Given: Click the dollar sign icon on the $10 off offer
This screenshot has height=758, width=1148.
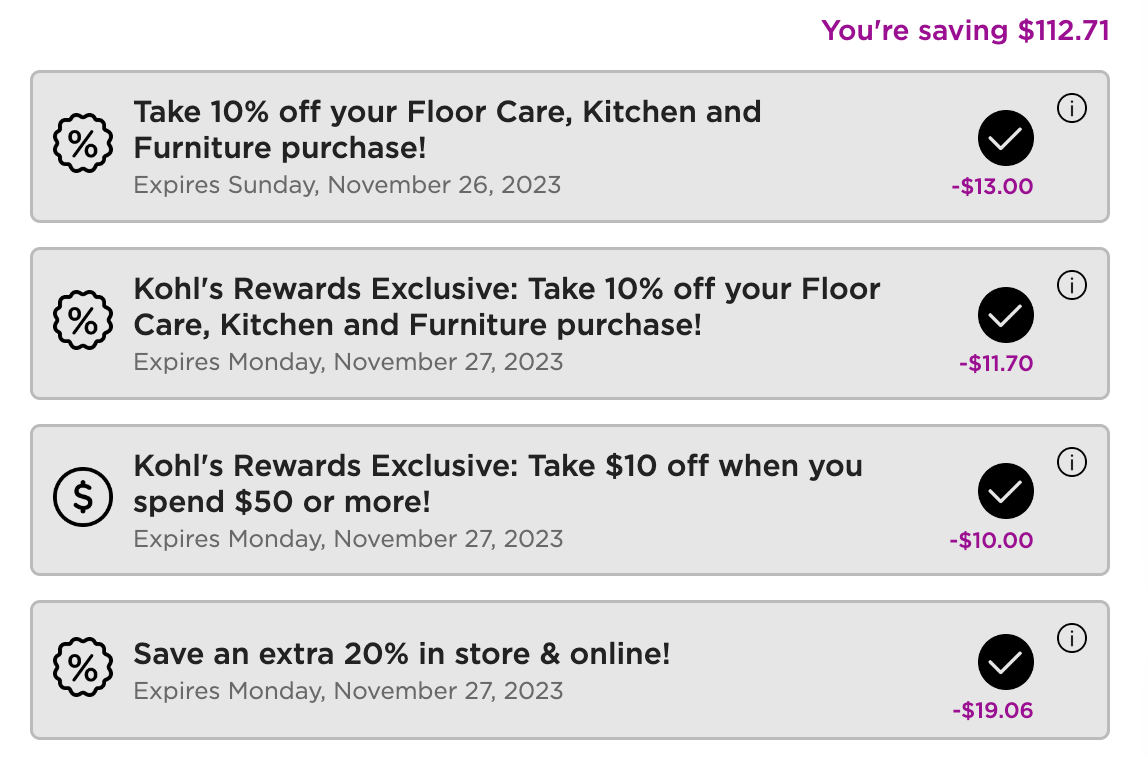Looking at the screenshot, I should (83, 496).
